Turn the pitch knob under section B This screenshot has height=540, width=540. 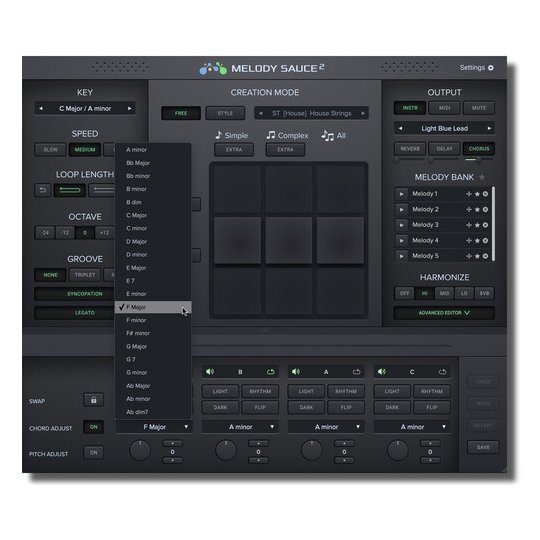[226, 450]
